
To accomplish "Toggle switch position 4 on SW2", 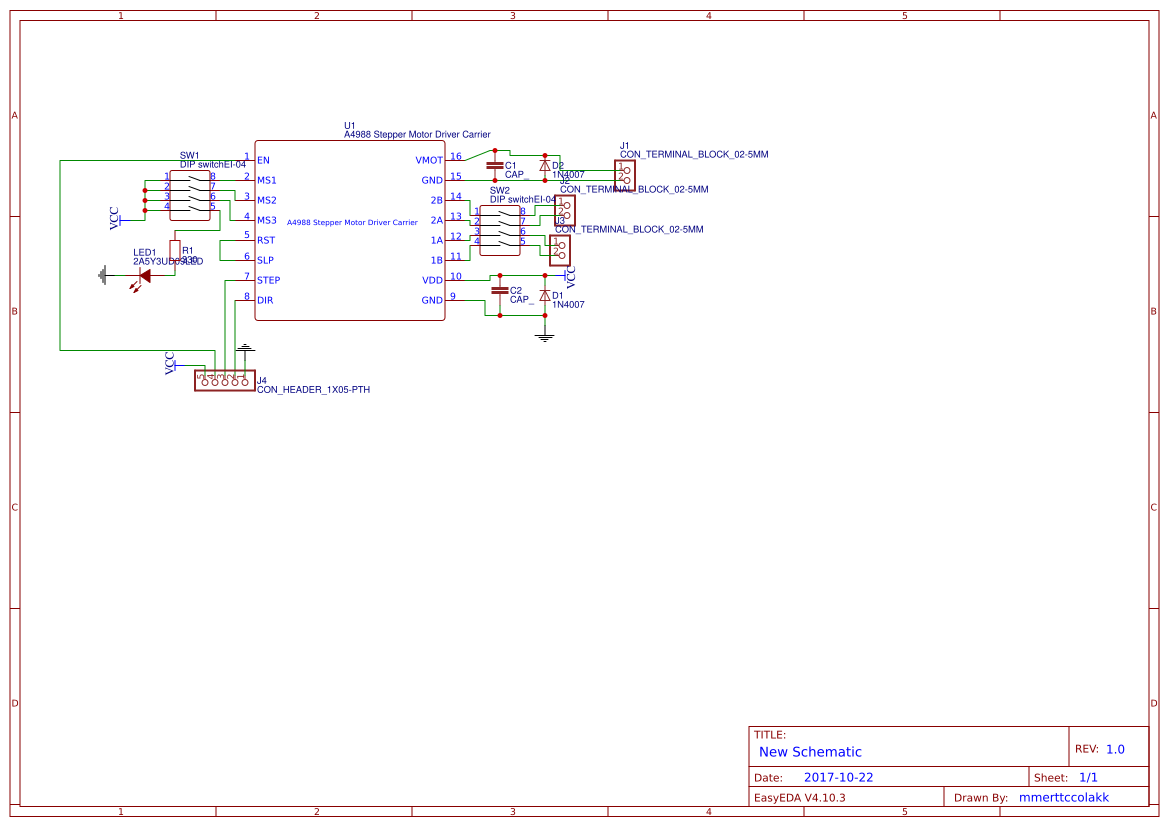I will coord(503,243).
